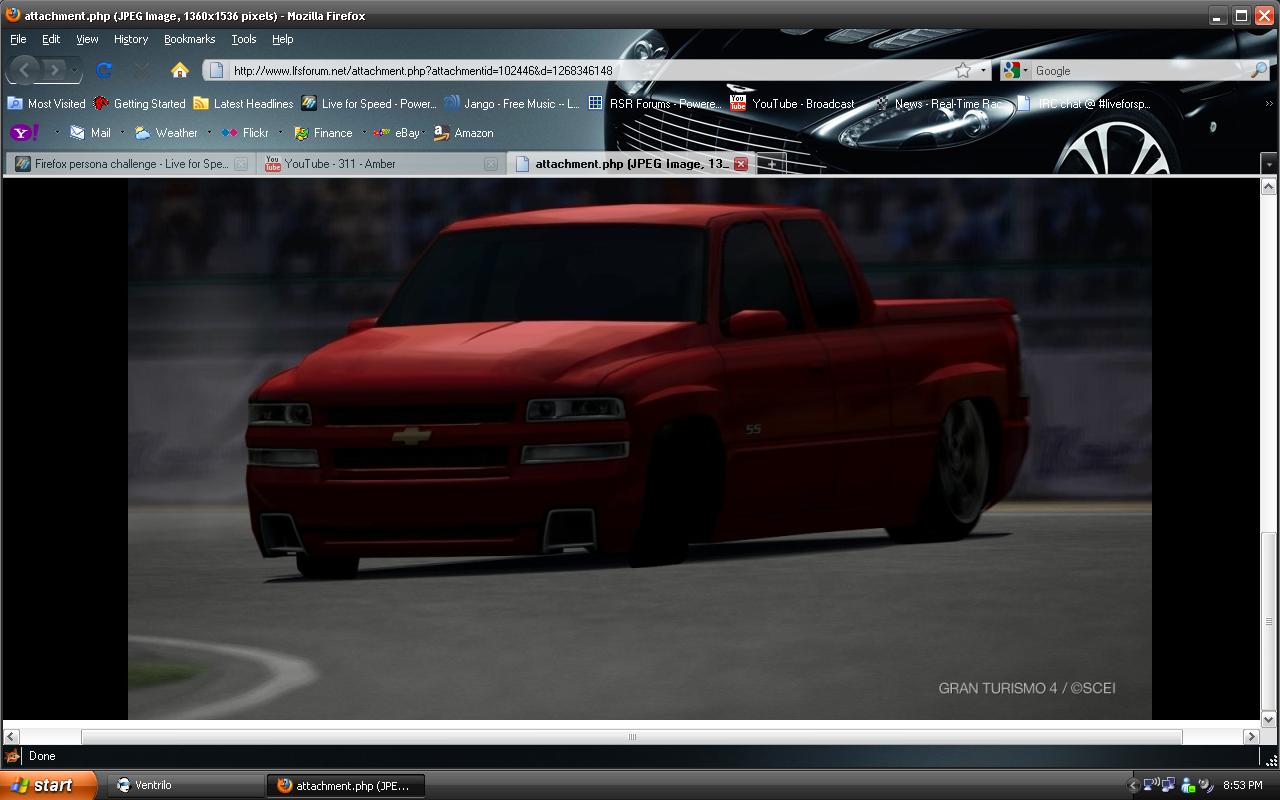Image resolution: width=1280 pixels, height=800 pixels.
Task: Open the RSR Forums bookmark
Action: tap(654, 103)
